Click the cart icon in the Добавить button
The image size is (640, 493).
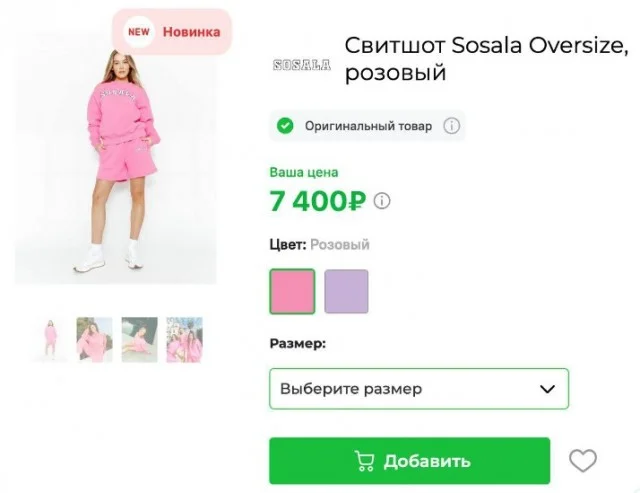coord(364,461)
